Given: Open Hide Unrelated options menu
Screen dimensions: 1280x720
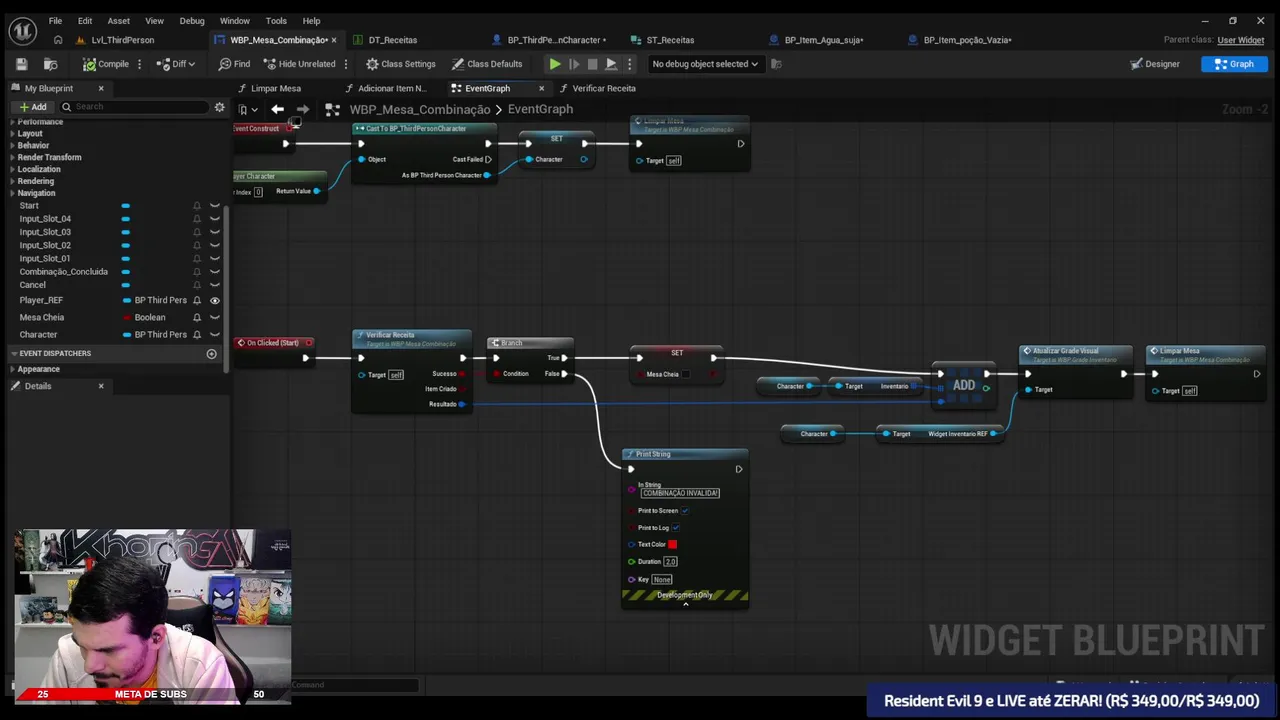Looking at the screenshot, I should click(346, 64).
